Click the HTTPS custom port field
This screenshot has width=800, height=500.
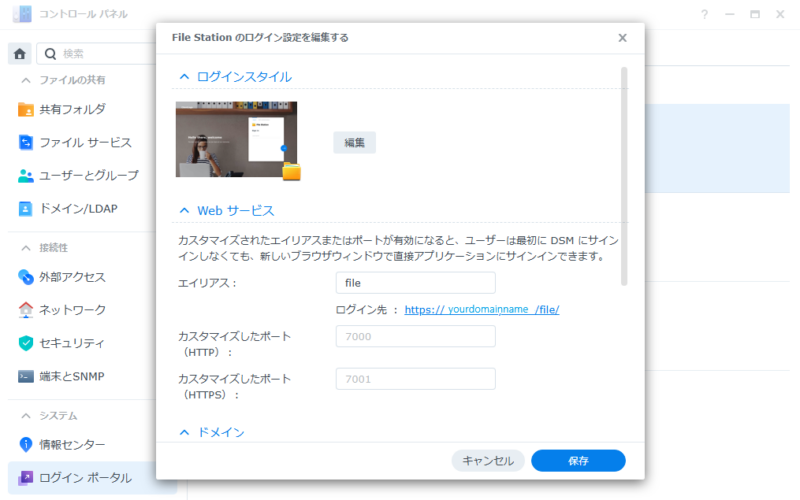coord(415,379)
